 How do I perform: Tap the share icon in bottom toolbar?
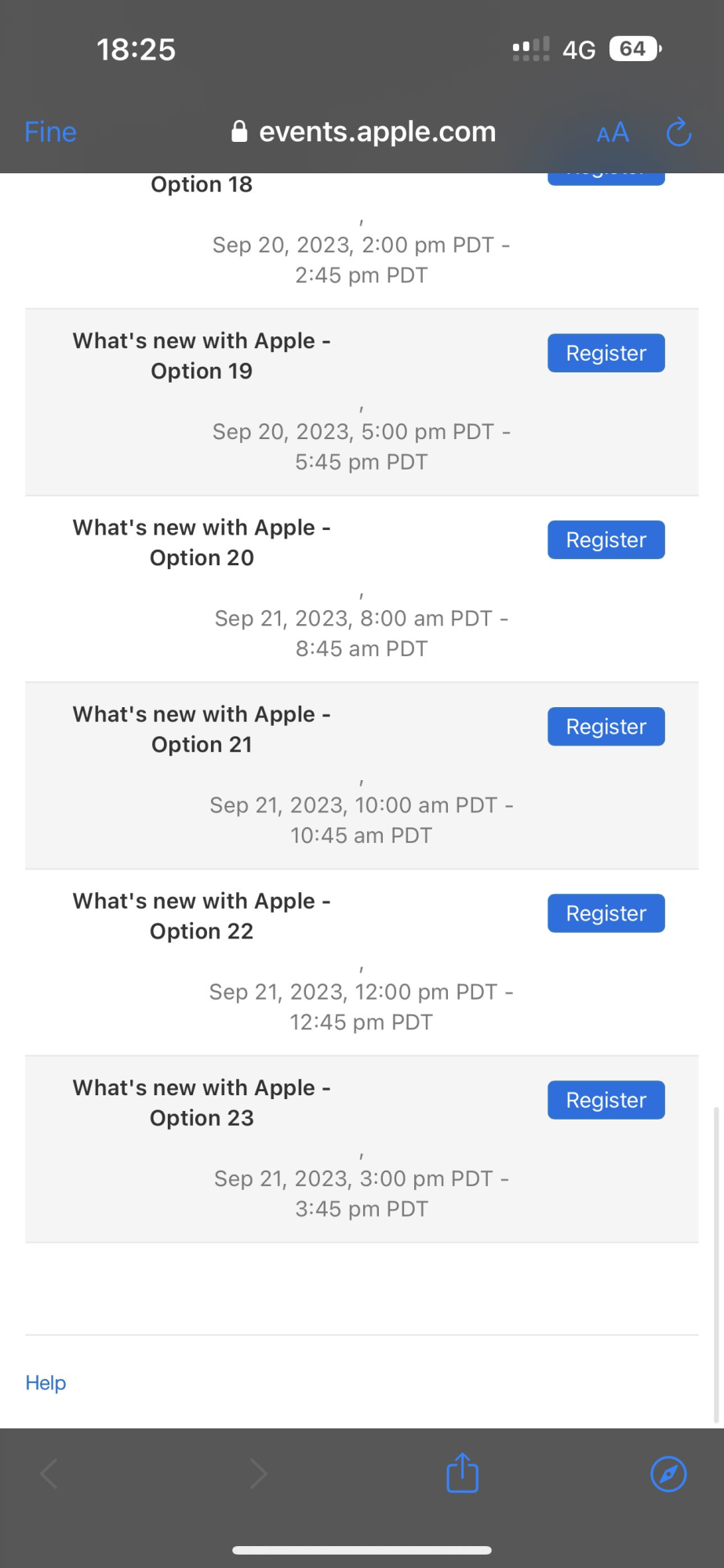[x=462, y=1472]
